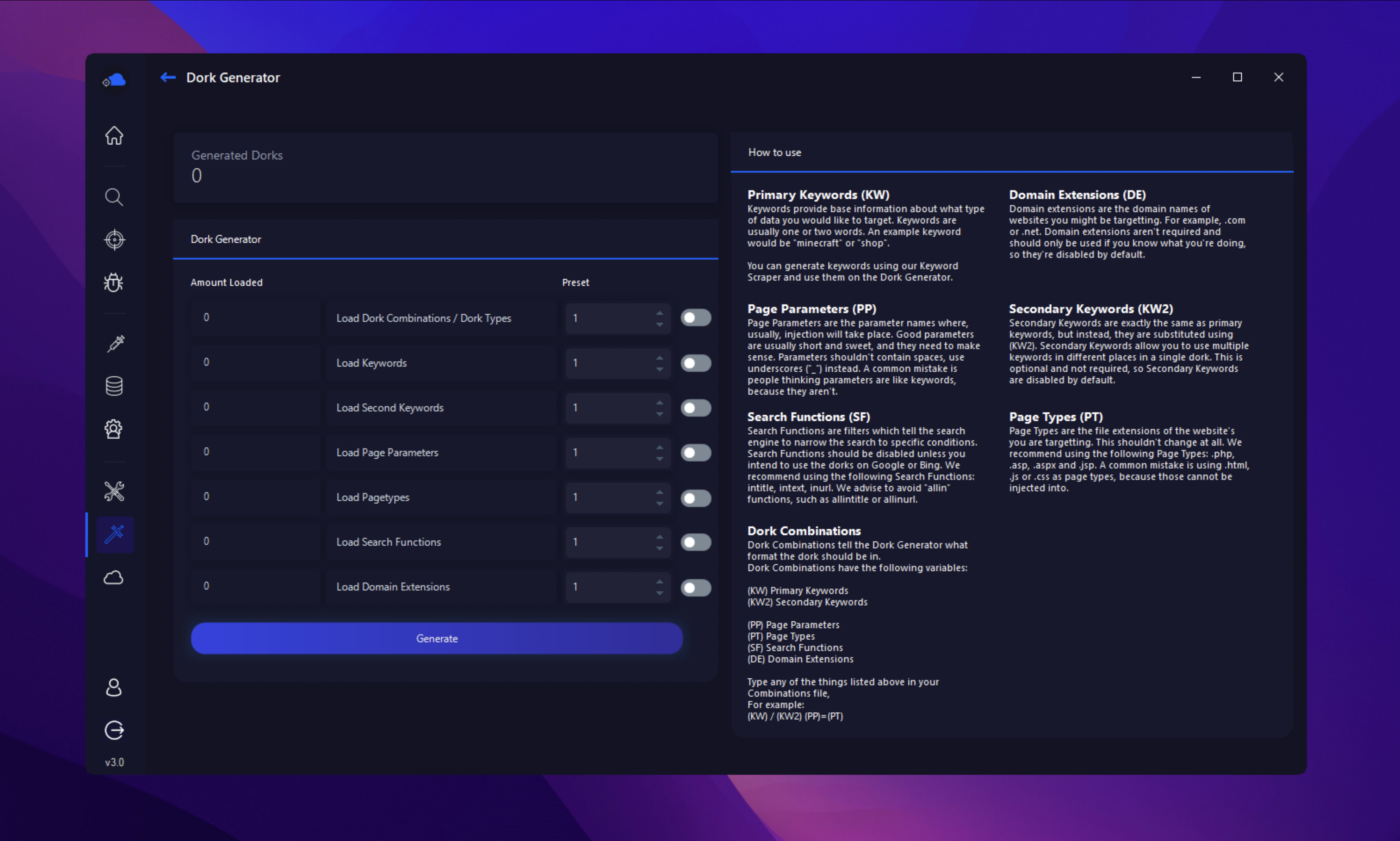
Task: Turn on Load Domain Extensions toggle
Action: [x=695, y=587]
